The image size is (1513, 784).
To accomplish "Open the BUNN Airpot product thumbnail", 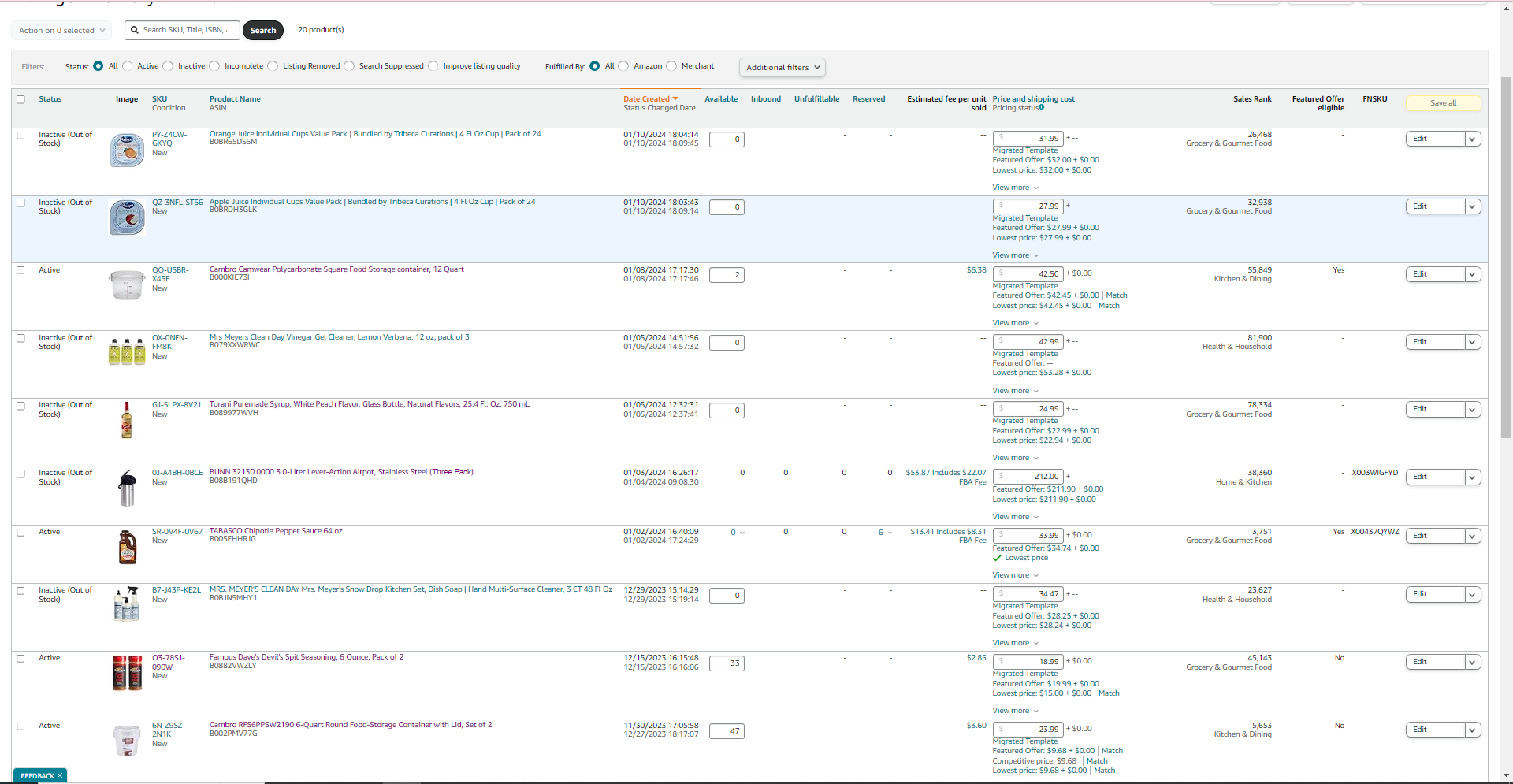I will 127,489.
